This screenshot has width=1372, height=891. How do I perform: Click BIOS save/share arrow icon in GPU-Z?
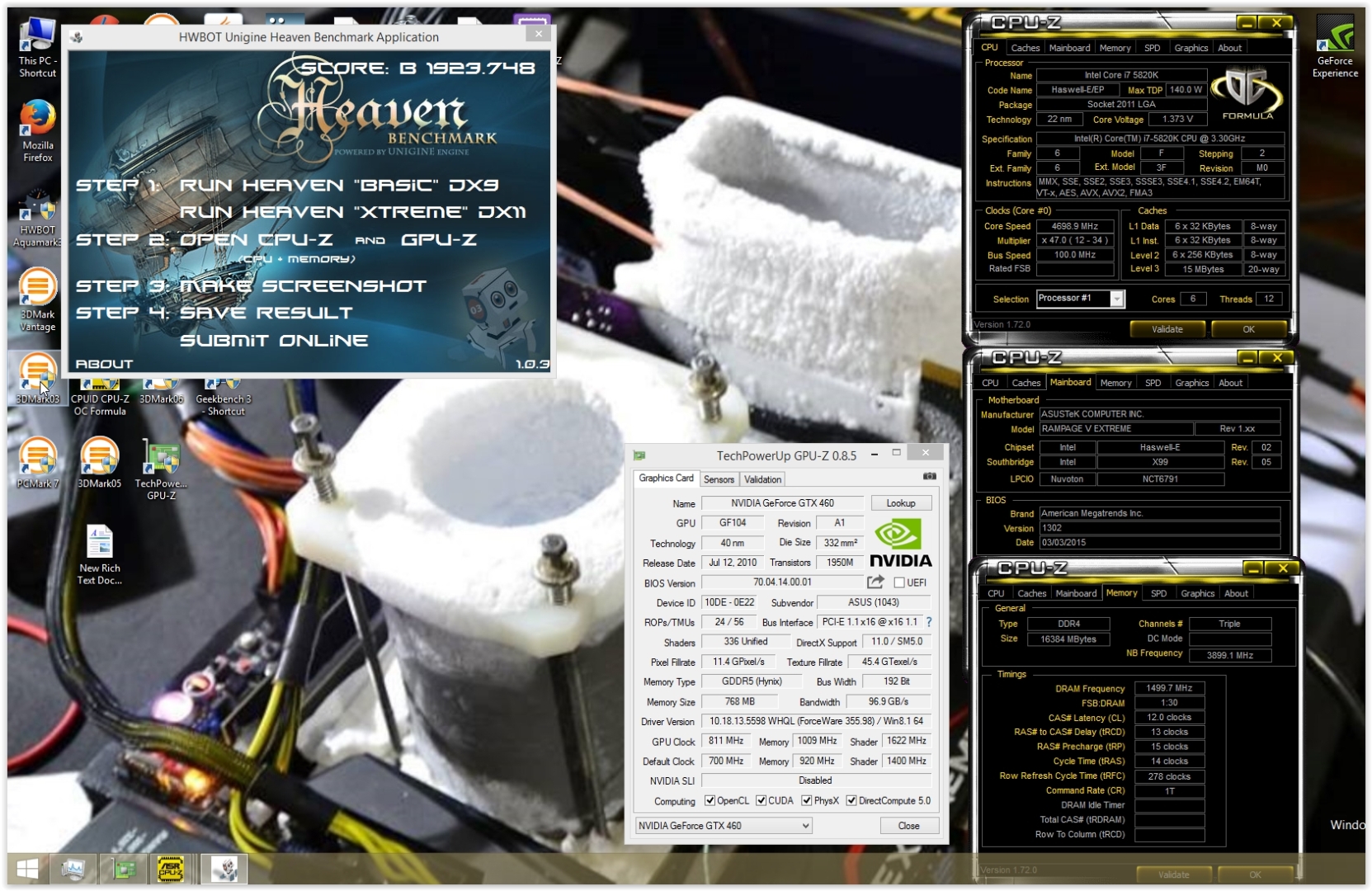click(875, 582)
